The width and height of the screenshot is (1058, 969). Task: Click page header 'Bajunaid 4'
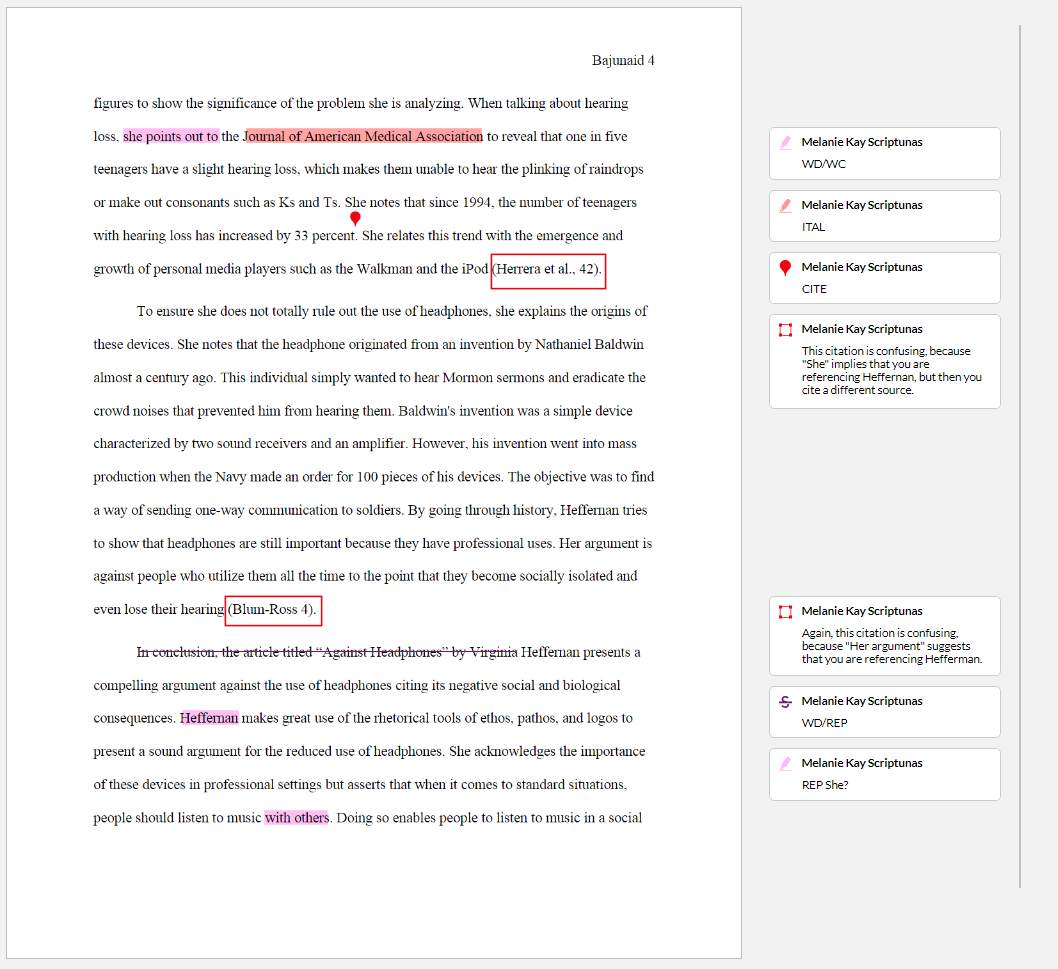pos(623,60)
